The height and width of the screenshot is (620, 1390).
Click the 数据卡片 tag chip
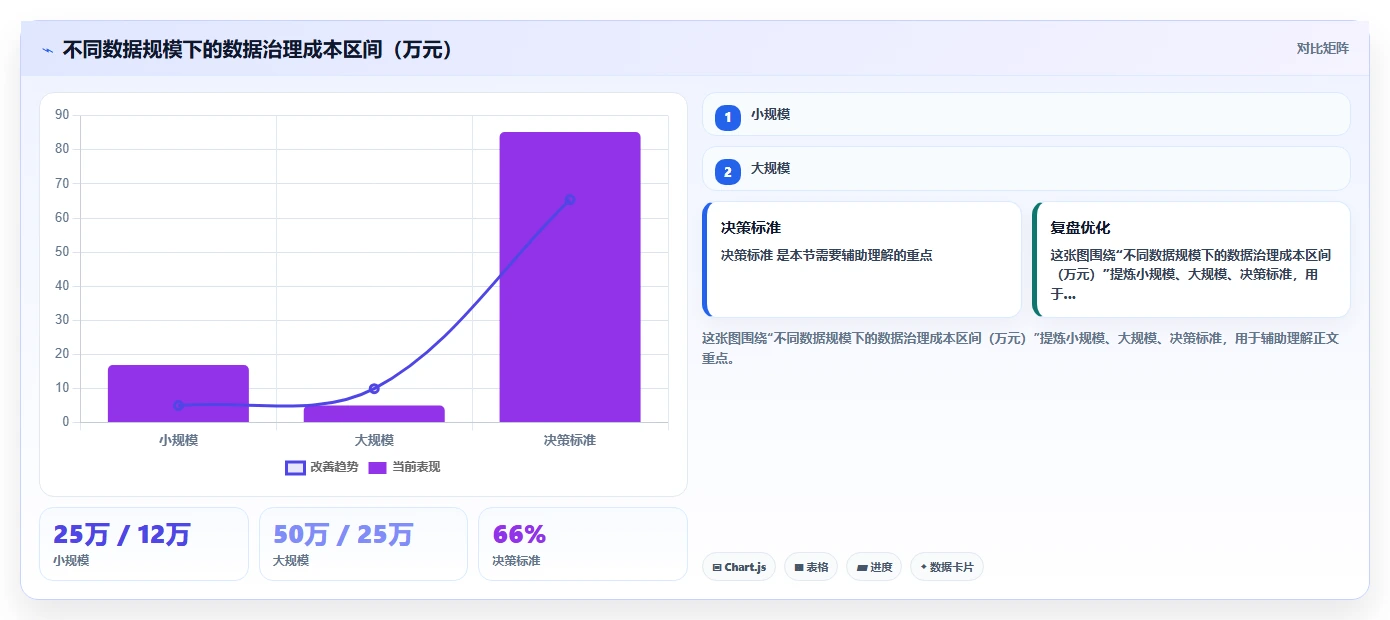[x=947, y=567]
